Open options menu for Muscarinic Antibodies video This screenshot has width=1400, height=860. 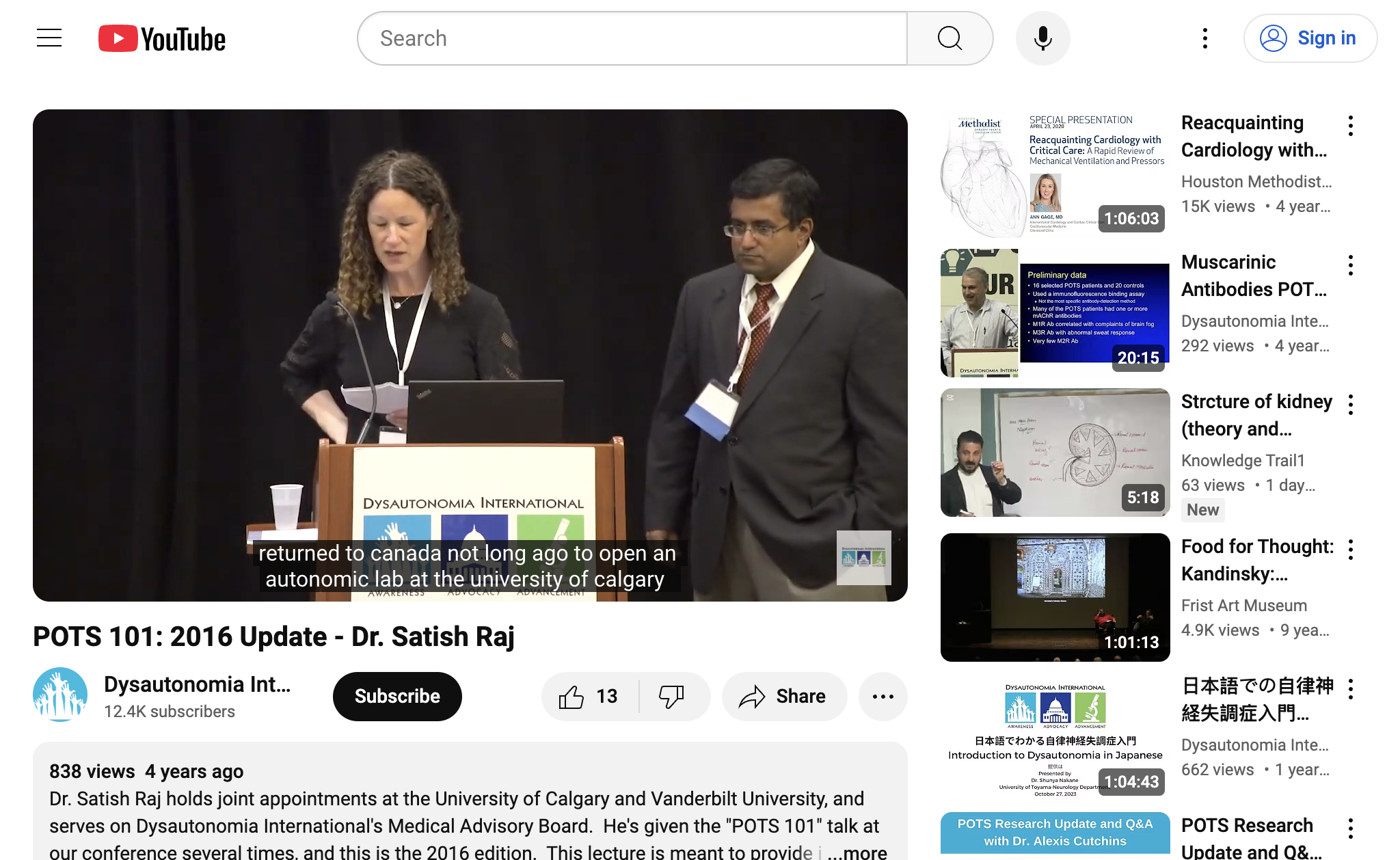click(x=1350, y=265)
